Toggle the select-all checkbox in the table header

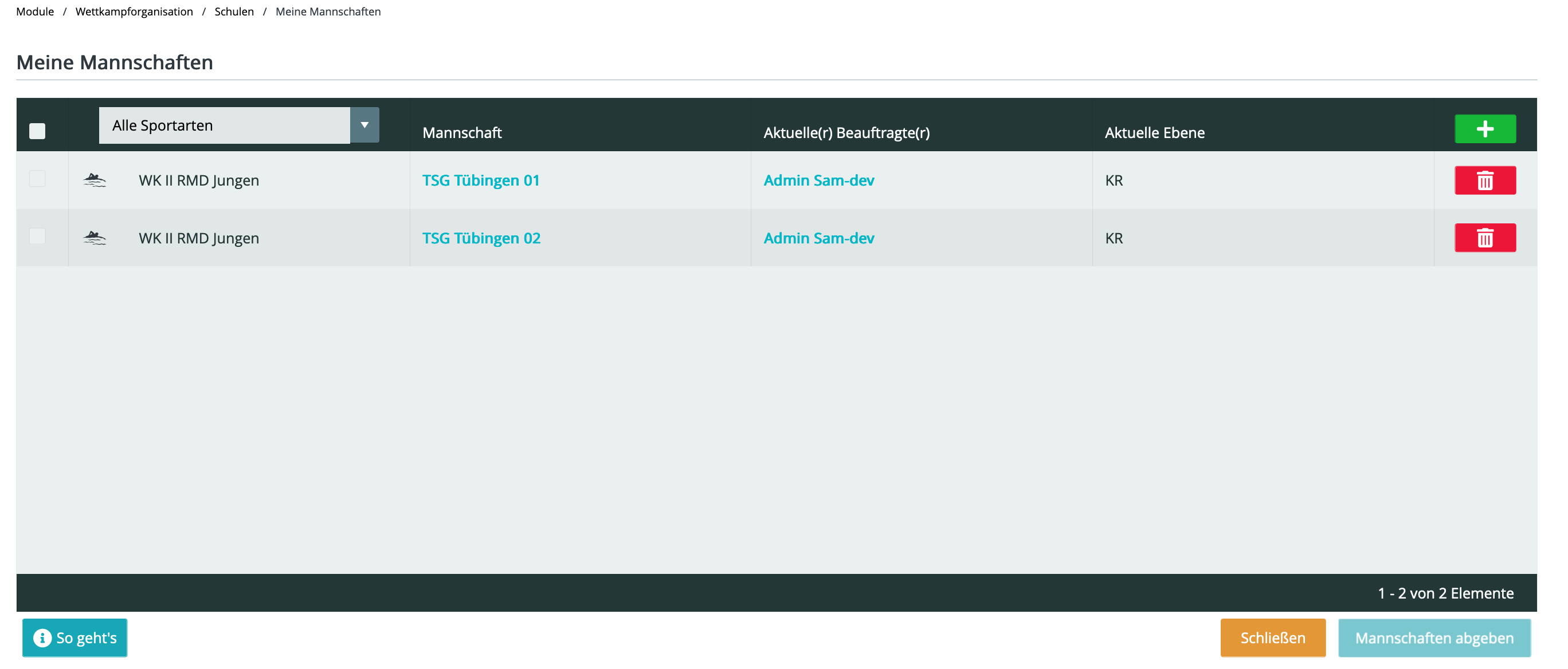(x=37, y=131)
